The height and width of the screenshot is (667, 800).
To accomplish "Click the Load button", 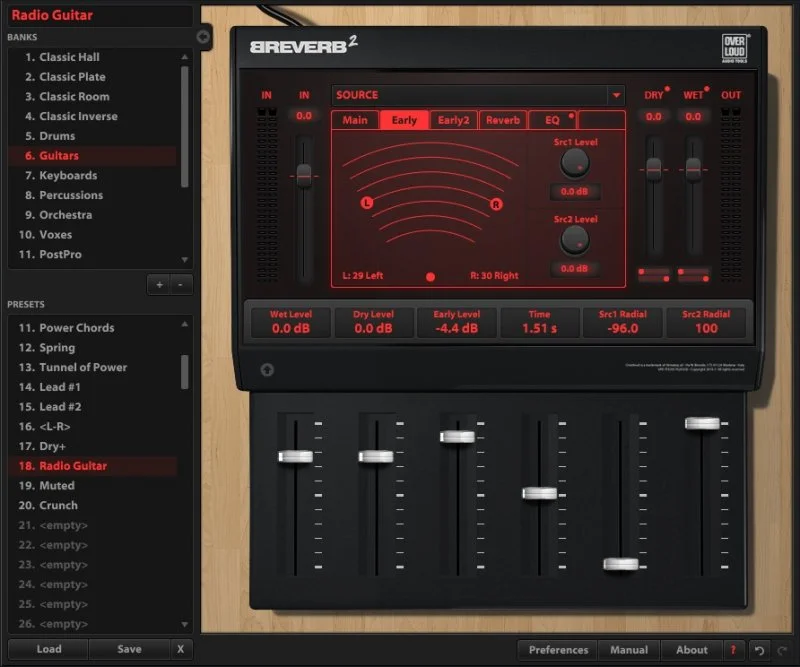I will point(48,649).
